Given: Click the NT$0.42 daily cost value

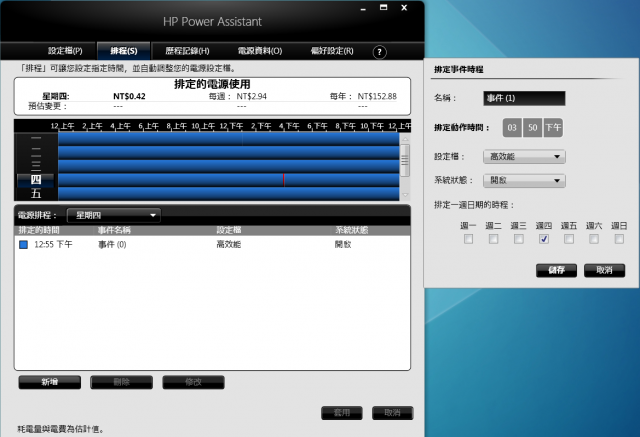Looking at the screenshot, I should coord(129,96).
